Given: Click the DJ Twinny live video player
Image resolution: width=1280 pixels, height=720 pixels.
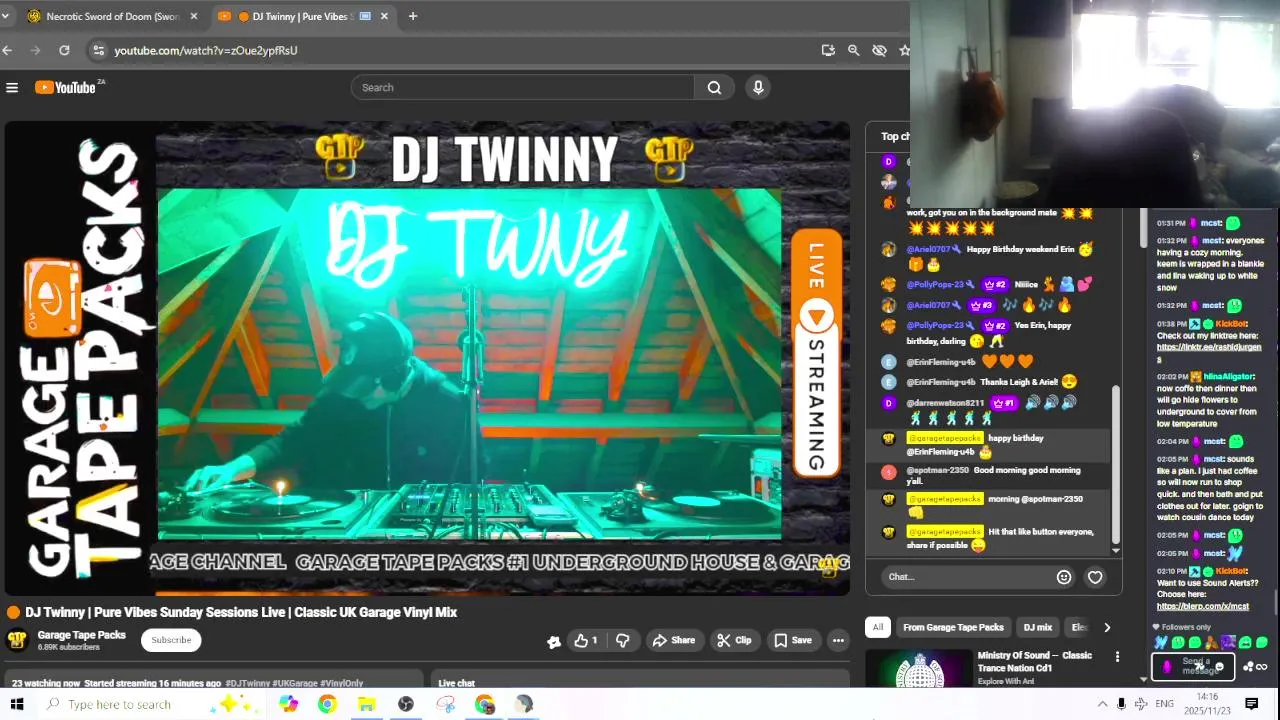Looking at the screenshot, I should tap(427, 358).
